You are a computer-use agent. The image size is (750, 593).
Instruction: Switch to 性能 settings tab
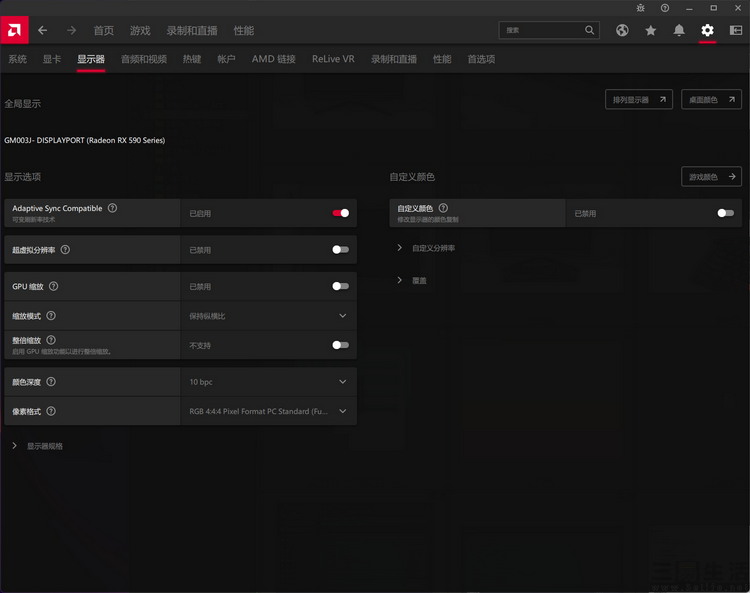[442, 59]
